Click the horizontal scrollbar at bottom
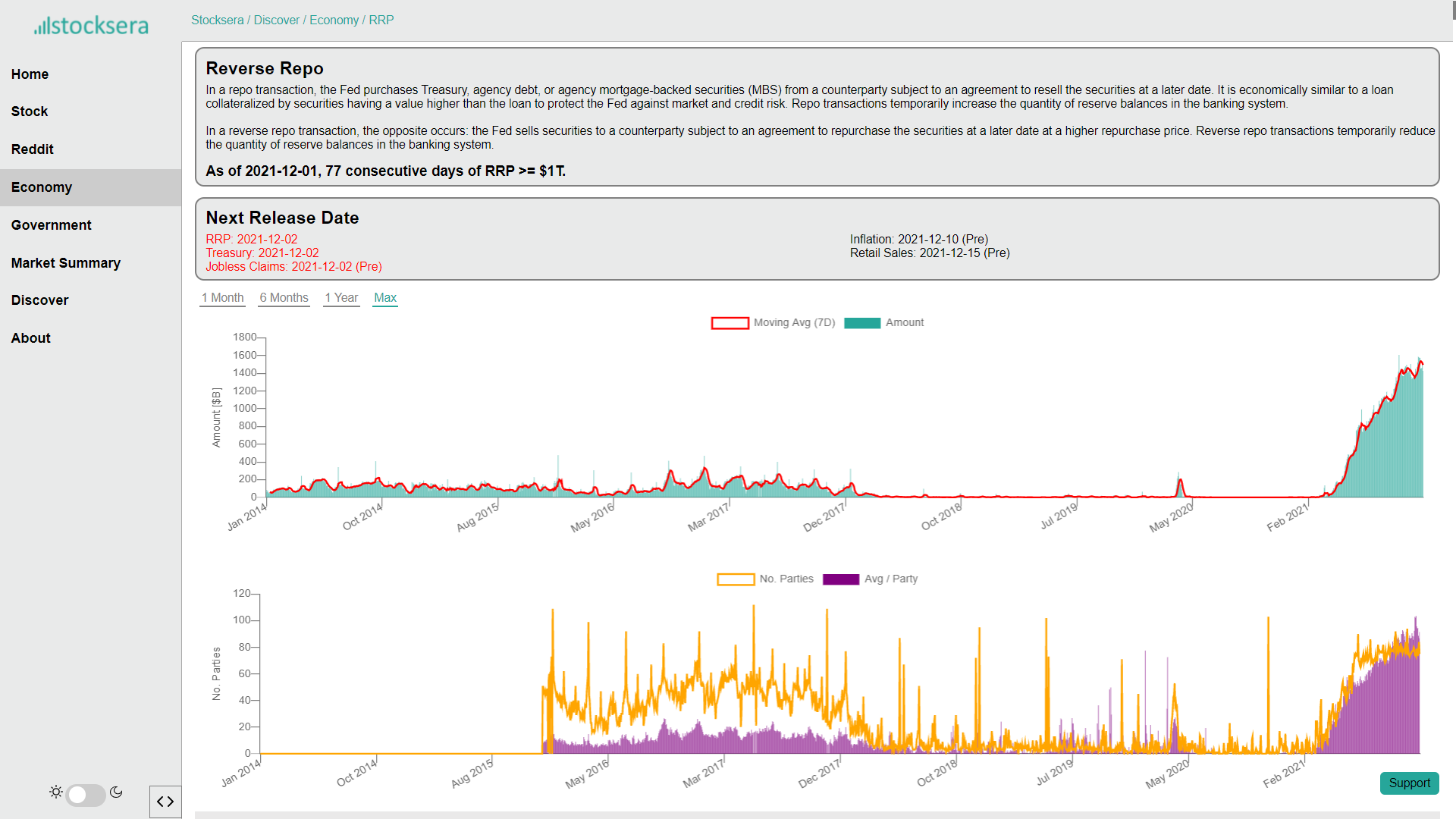The image size is (1456, 819). point(817,815)
